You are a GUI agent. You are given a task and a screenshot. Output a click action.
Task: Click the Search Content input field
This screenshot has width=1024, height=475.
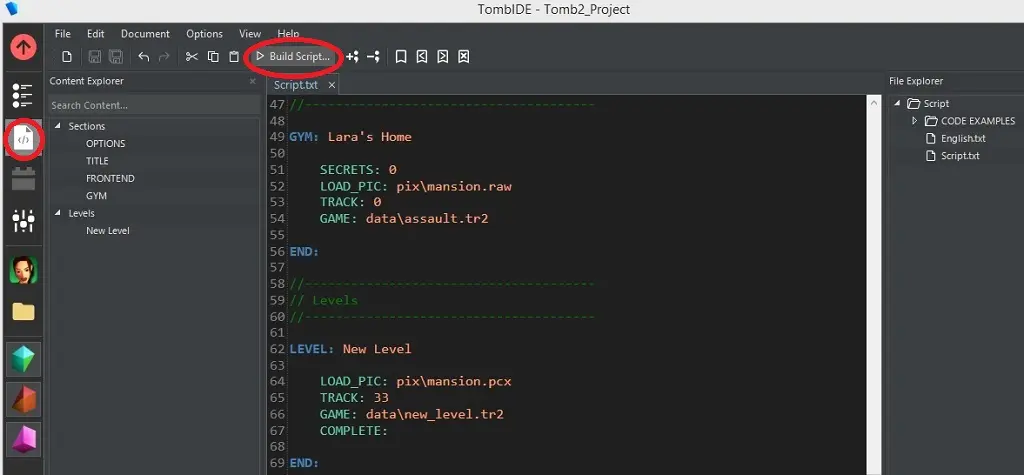(x=150, y=105)
